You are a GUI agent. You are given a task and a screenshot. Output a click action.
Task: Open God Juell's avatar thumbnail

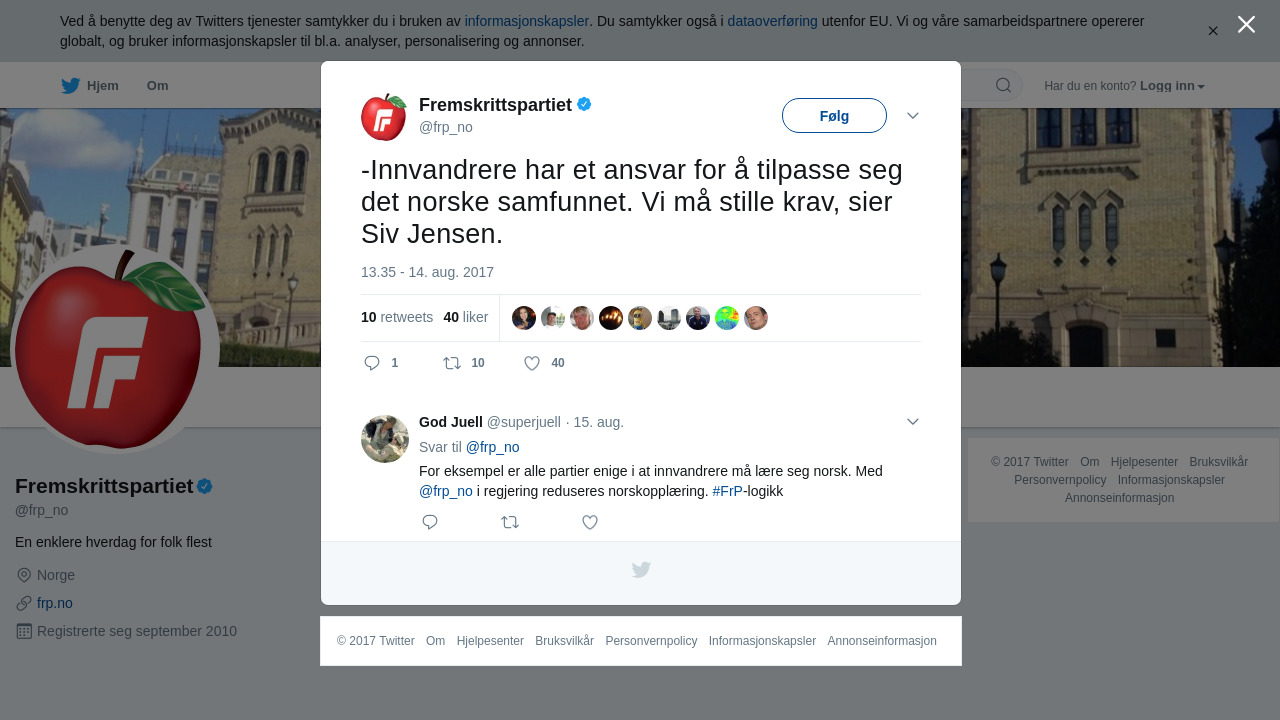pyautogui.click(x=385, y=439)
